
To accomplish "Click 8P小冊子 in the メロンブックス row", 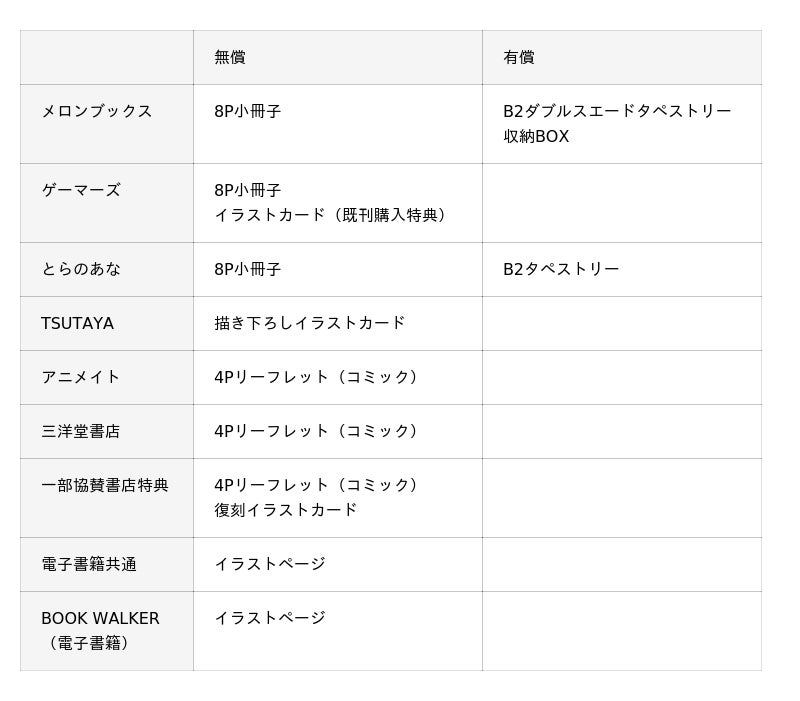I will click(x=248, y=112).
